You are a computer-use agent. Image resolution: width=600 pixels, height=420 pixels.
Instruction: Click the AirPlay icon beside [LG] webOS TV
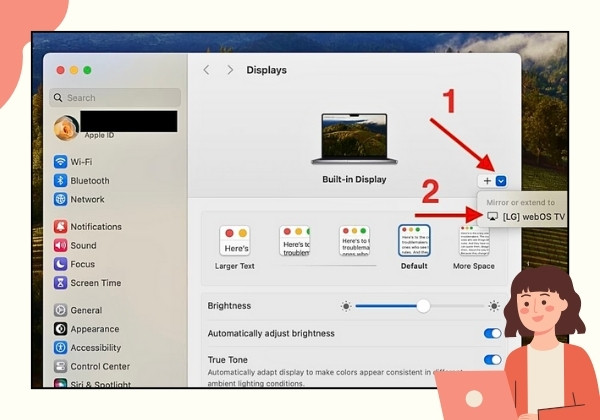(492, 217)
